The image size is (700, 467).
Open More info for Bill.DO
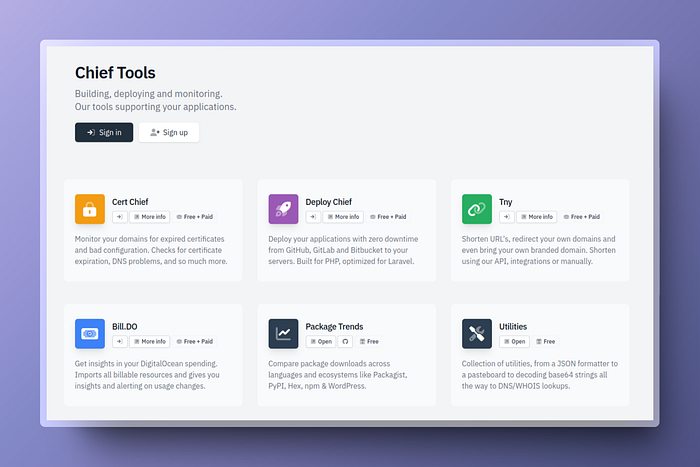[x=150, y=342]
